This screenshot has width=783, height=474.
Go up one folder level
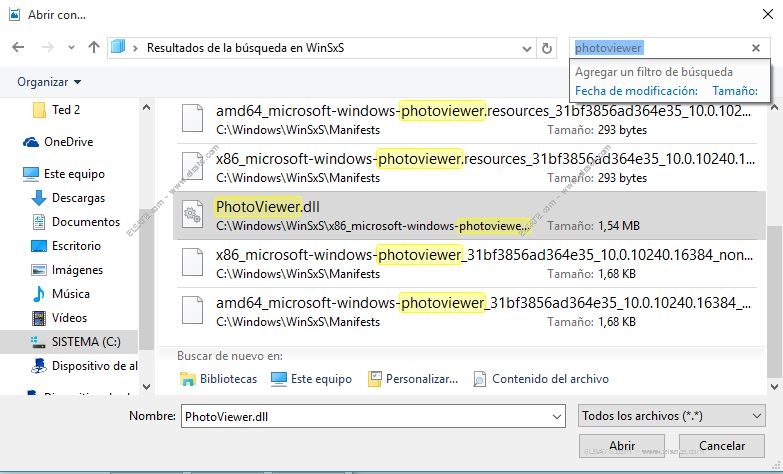point(94,47)
